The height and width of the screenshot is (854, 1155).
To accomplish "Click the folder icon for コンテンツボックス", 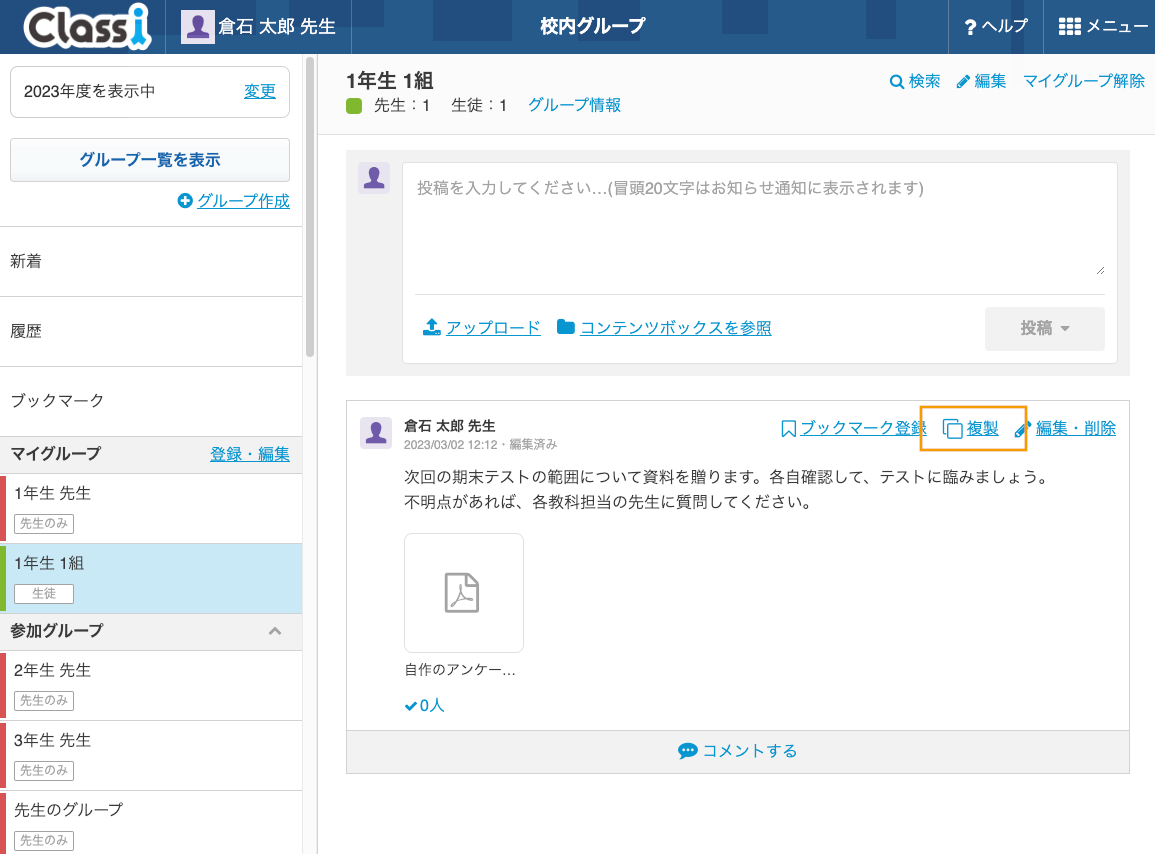I will (x=566, y=326).
